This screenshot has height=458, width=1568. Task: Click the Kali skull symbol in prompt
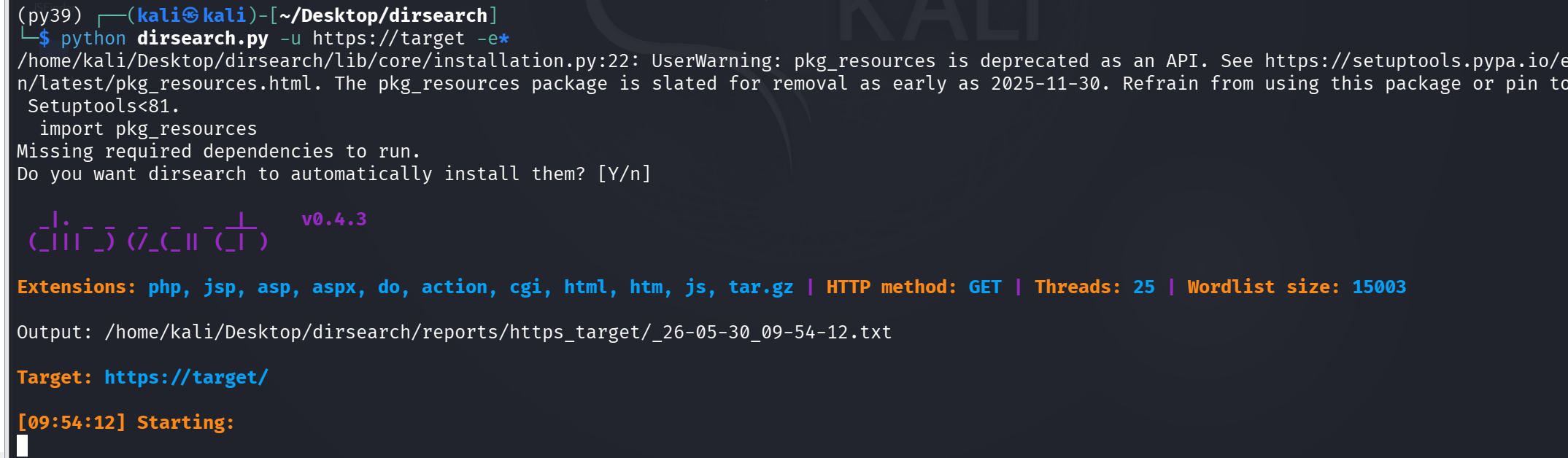pos(190,15)
